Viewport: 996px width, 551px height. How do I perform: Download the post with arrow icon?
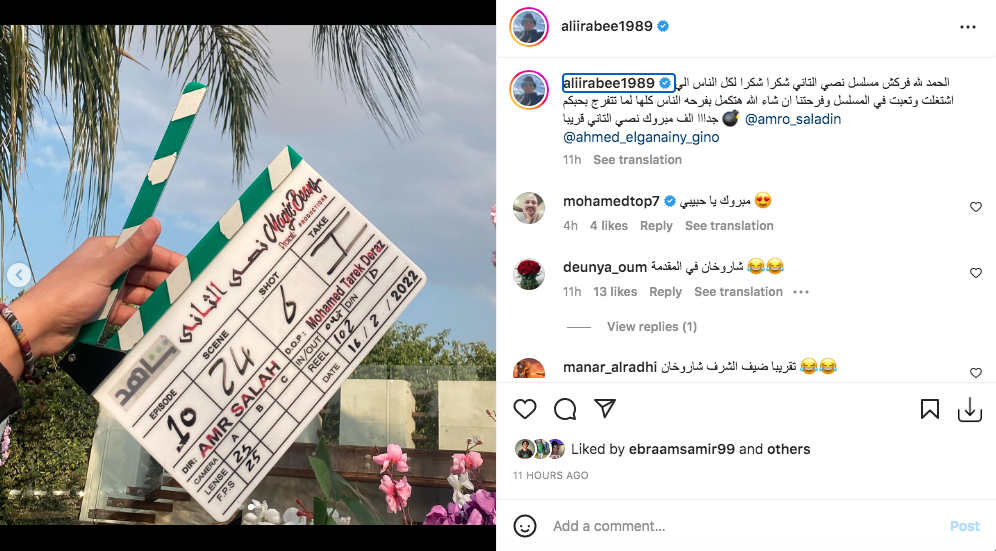click(969, 410)
